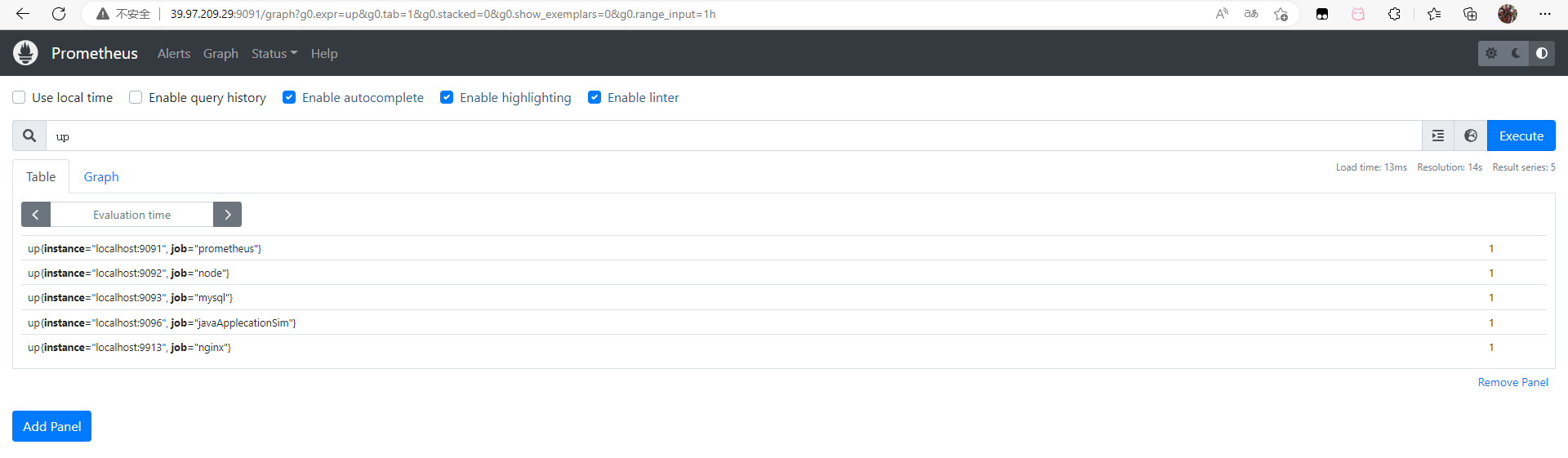The height and width of the screenshot is (458, 1568).
Task: Click the Resolution: 14s text
Action: click(1450, 167)
